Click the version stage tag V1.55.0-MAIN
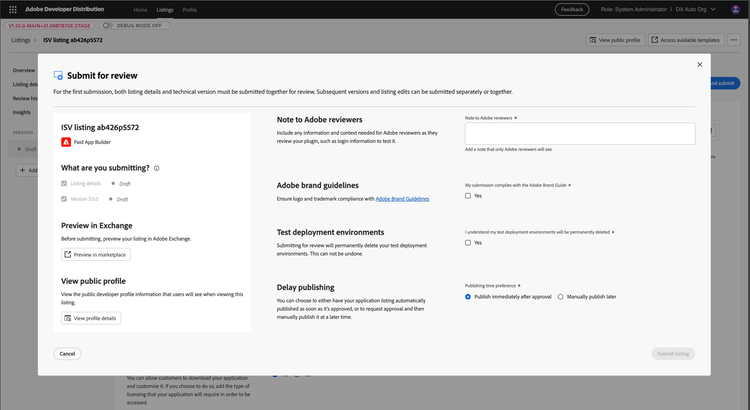750x410 pixels. 49,25
